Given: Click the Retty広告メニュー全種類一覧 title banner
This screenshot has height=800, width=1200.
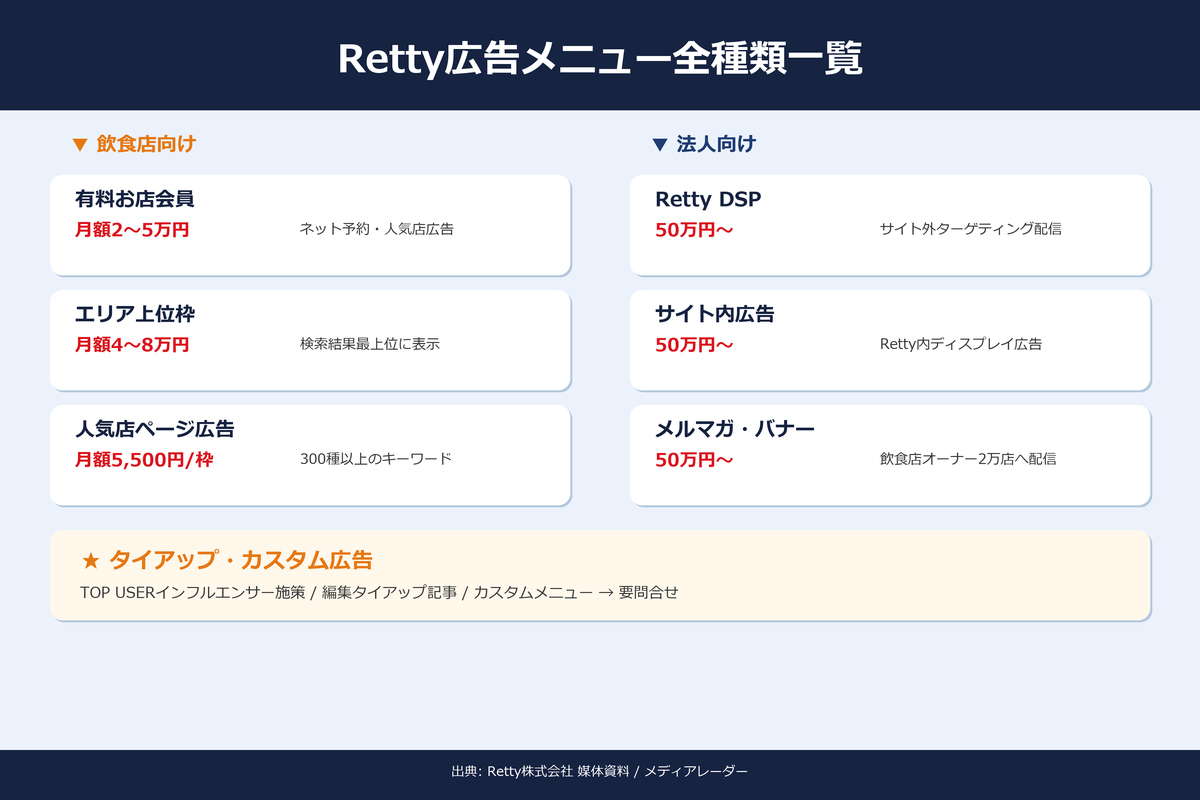Looking at the screenshot, I should point(600,58).
